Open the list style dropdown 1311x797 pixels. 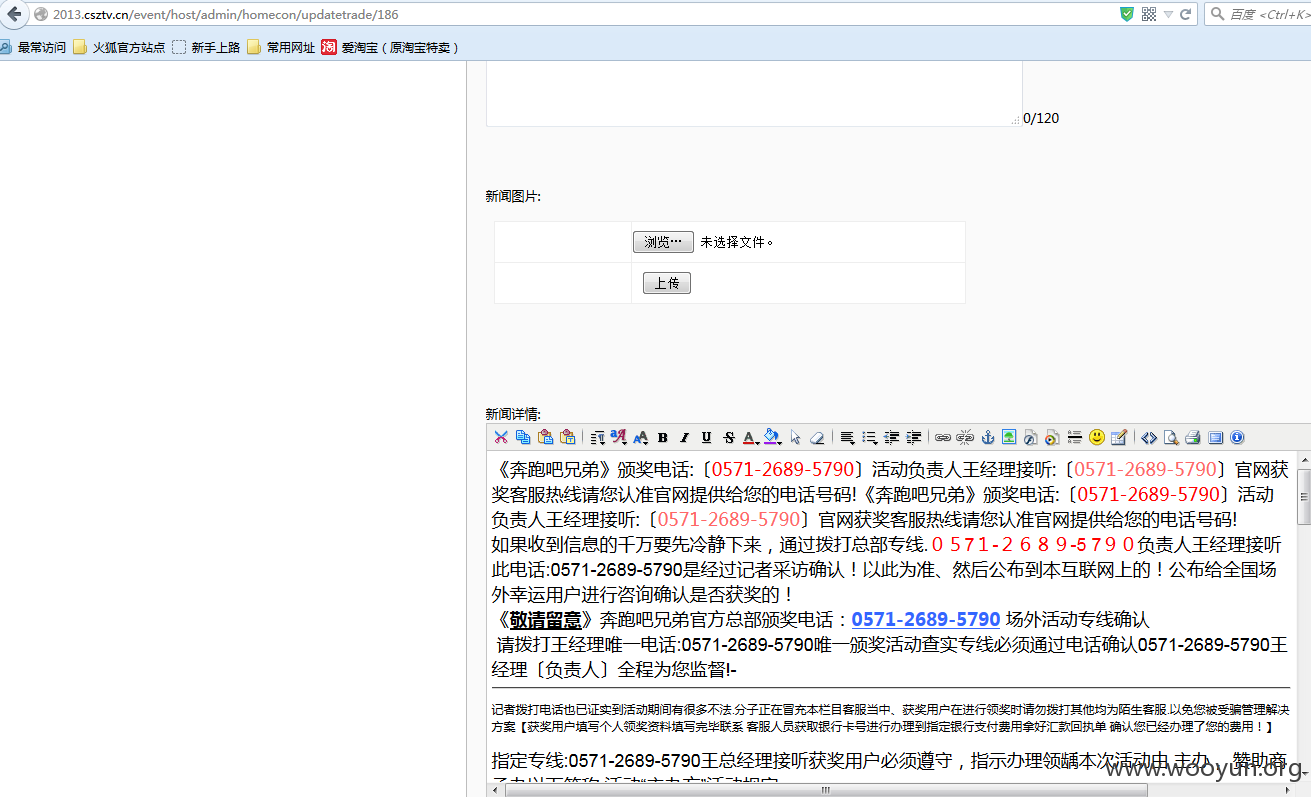[x=869, y=437]
